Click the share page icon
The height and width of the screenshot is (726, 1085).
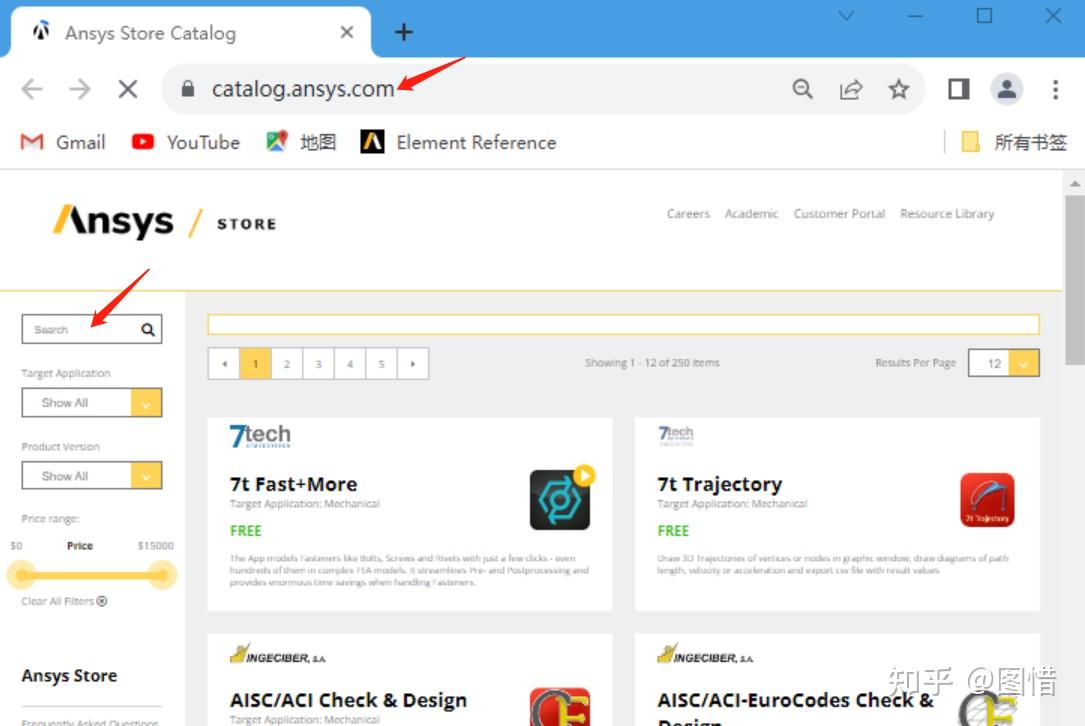tap(850, 89)
